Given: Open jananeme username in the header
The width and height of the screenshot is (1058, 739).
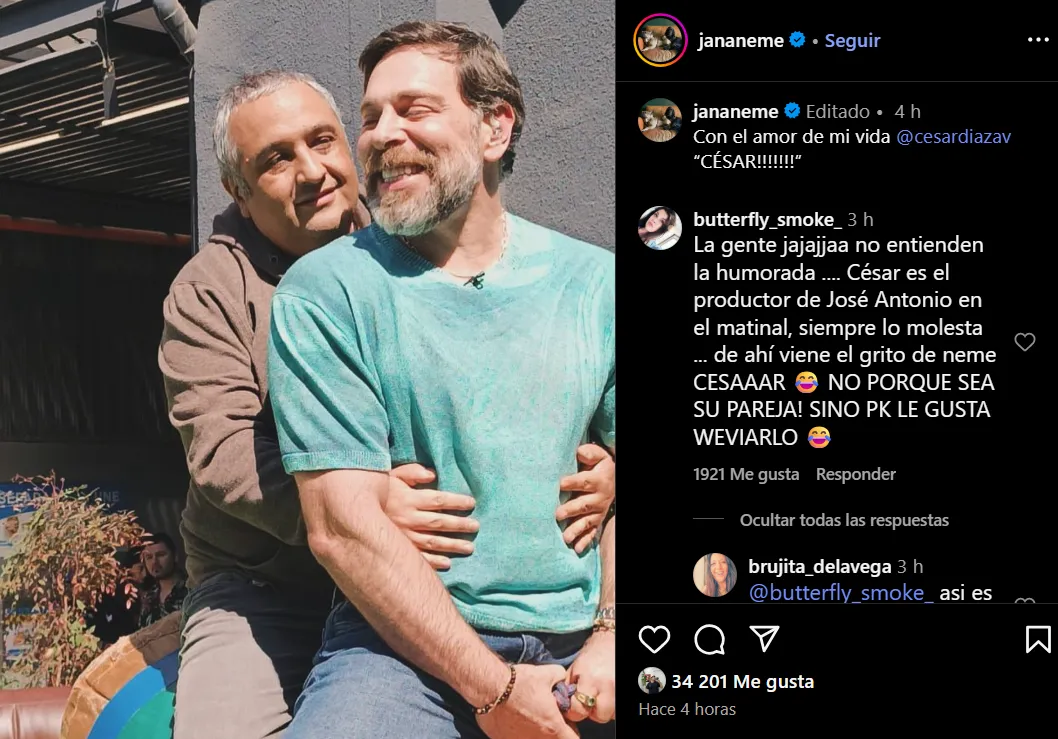Looking at the screenshot, I should tap(740, 40).
